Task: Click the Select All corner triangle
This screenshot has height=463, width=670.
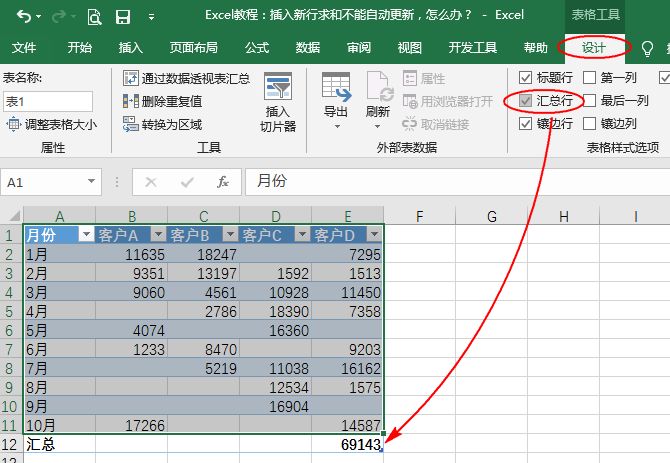Action: pyautogui.click(x=14, y=215)
